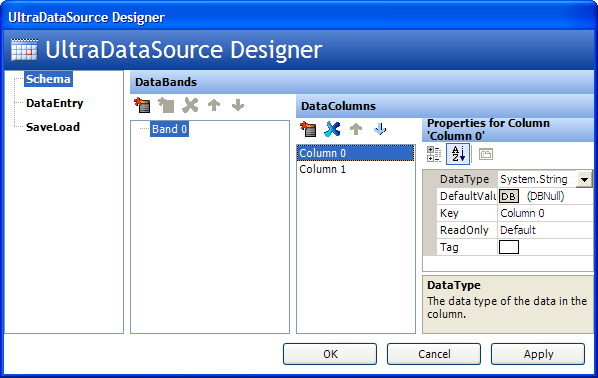Click the Tag property empty box
598x378 pixels.
tap(509, 247)
